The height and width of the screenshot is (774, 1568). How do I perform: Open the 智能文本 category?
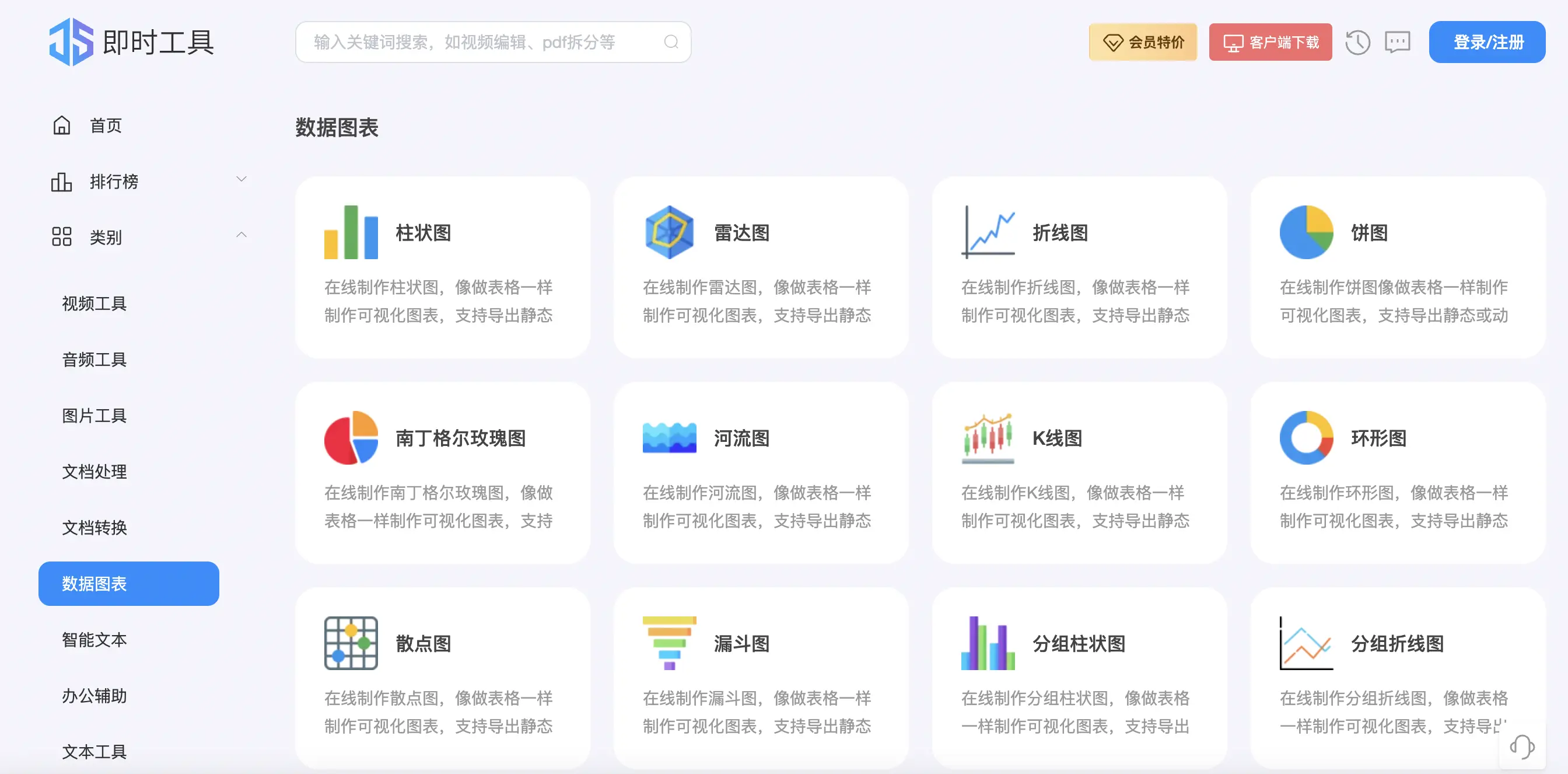pos(94,639)
